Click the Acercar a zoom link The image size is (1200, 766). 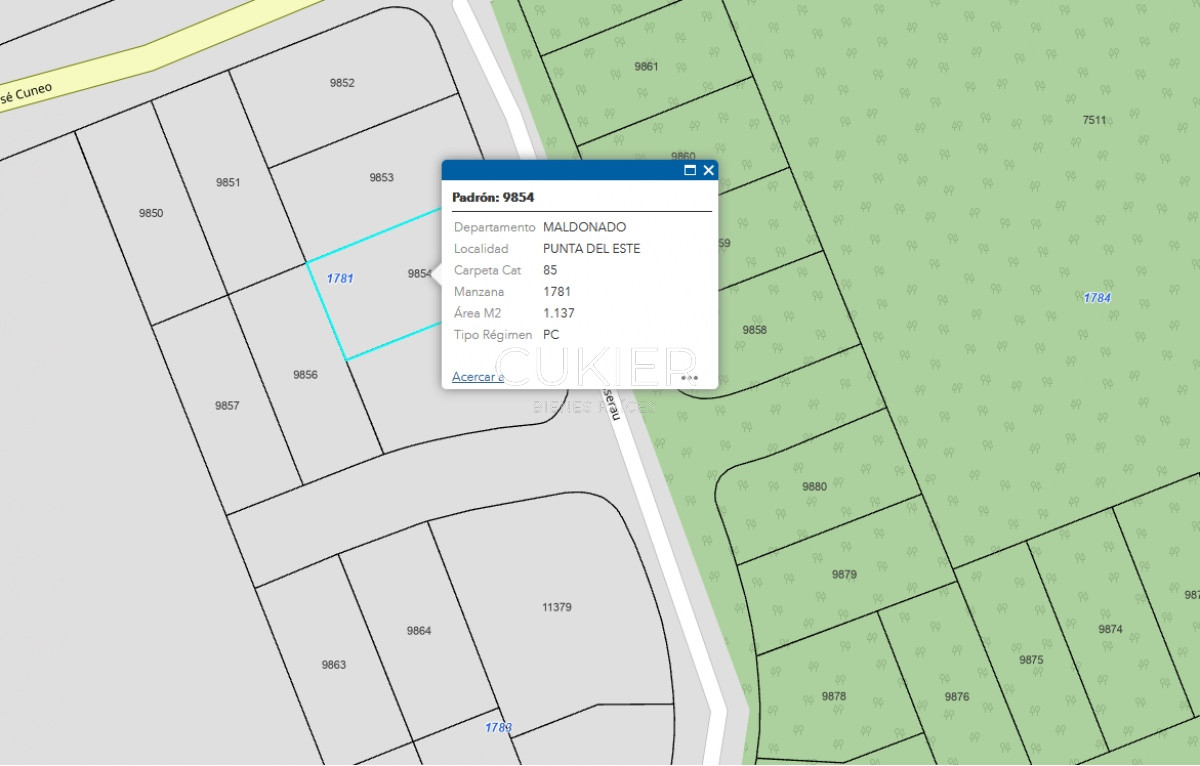point(477,376)
